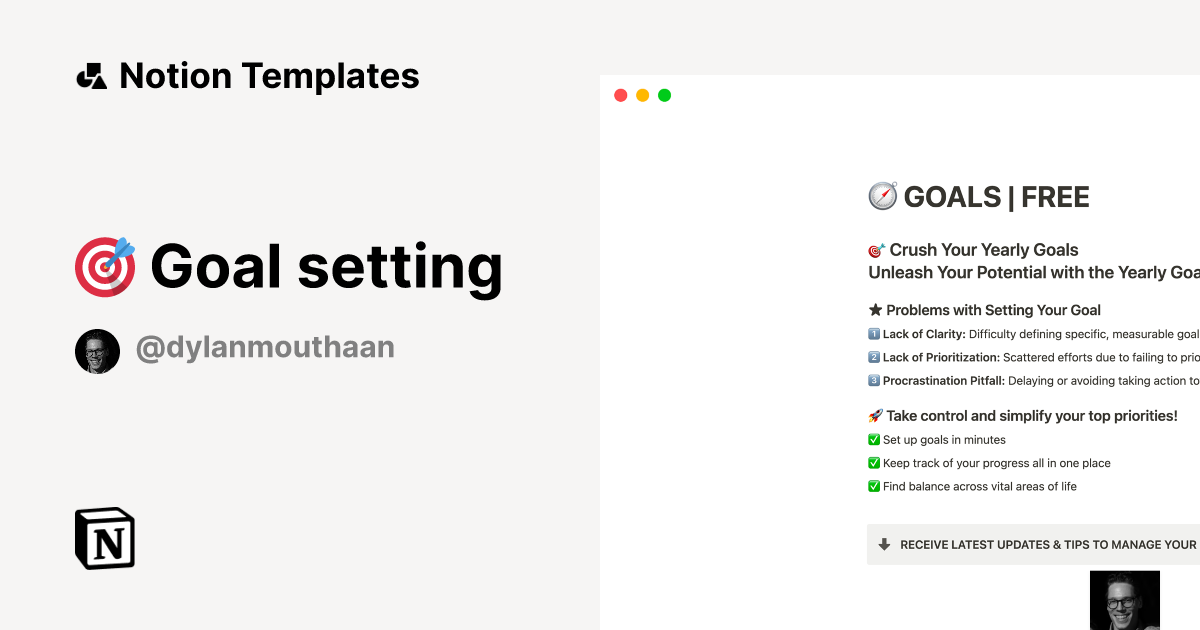
Task: Open the @dylanmouthaan profile link
Action: point(264,346)
